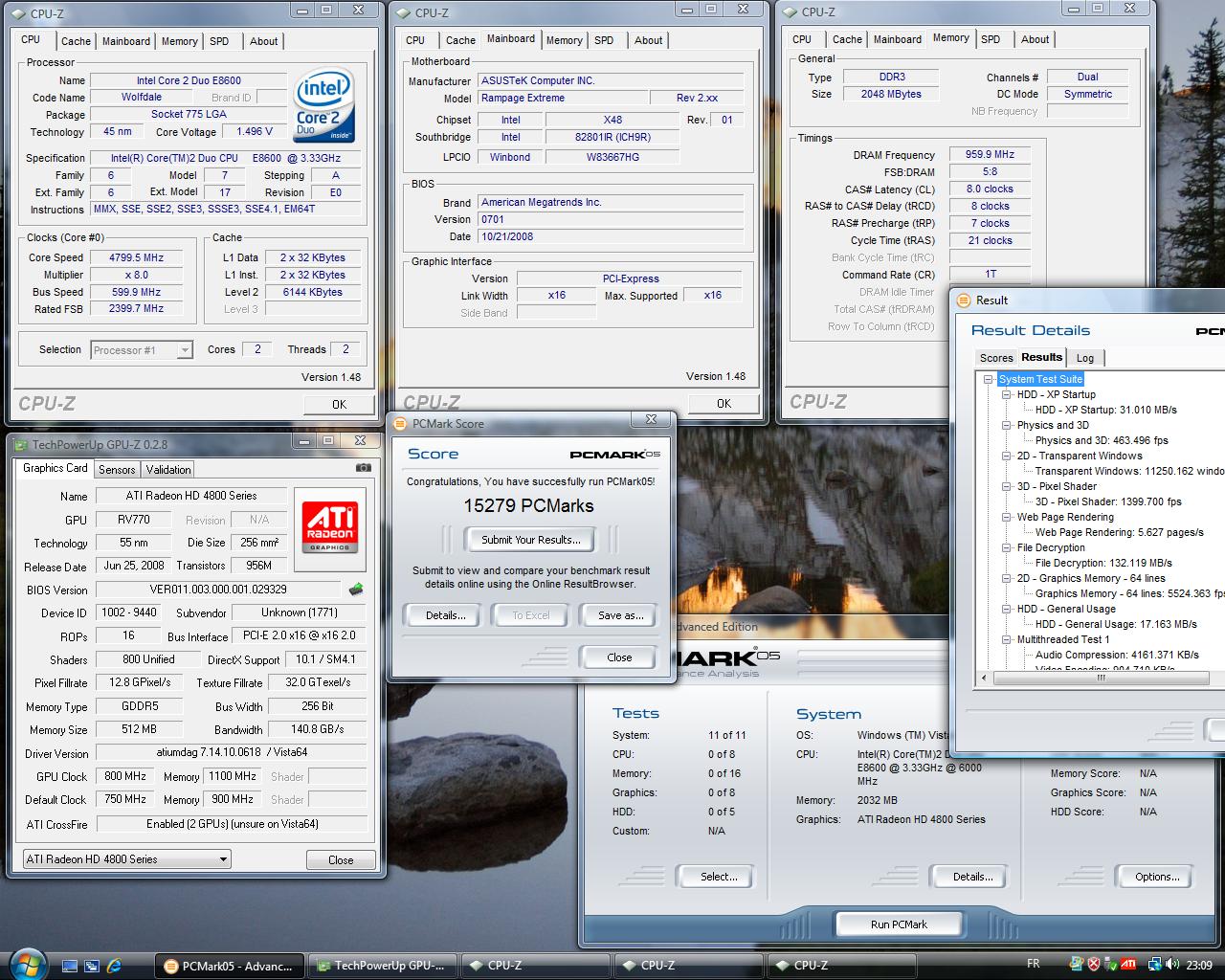The image size is (1225, 980).
Task: Collapse the 2D - Transparent Windows node
Action: point(1007,456)
